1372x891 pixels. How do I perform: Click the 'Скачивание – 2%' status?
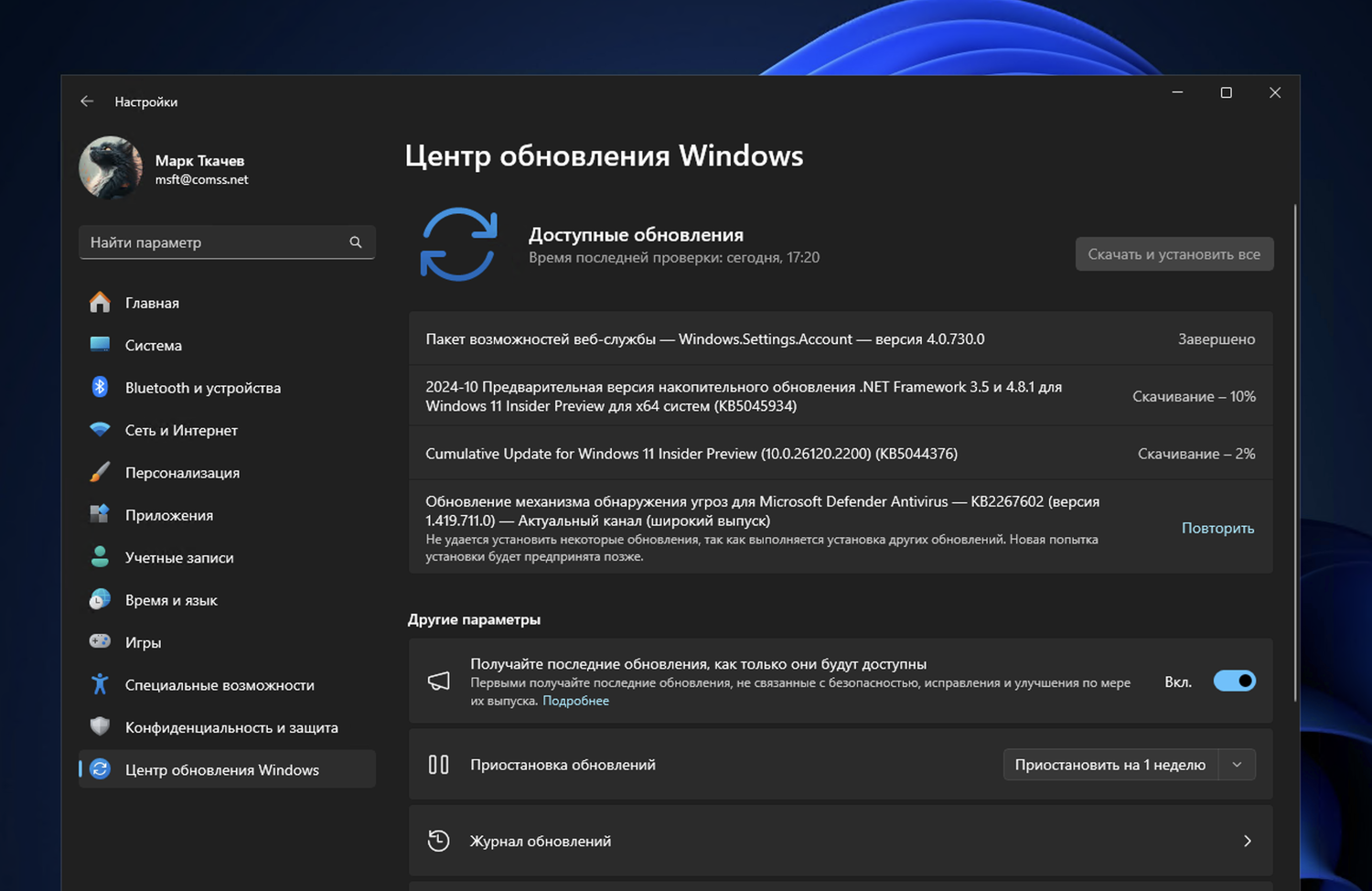click(1196, 454)
